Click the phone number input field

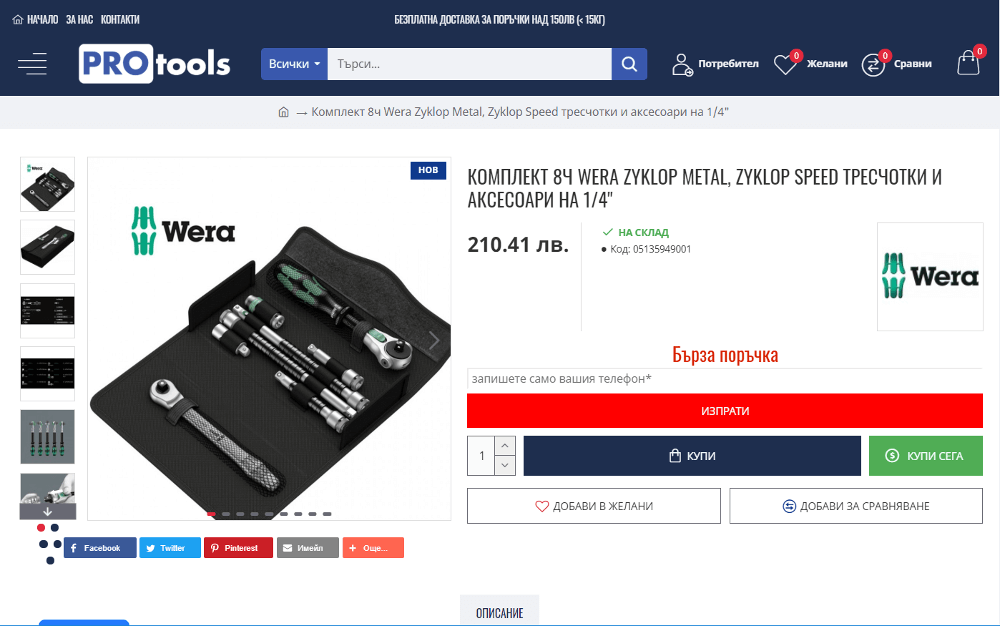click(x=724, y=379)
